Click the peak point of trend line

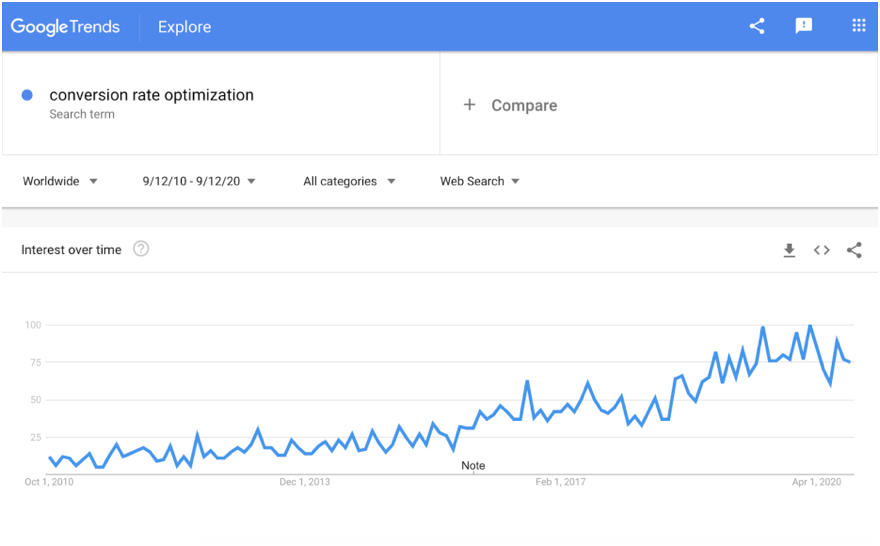809,326
